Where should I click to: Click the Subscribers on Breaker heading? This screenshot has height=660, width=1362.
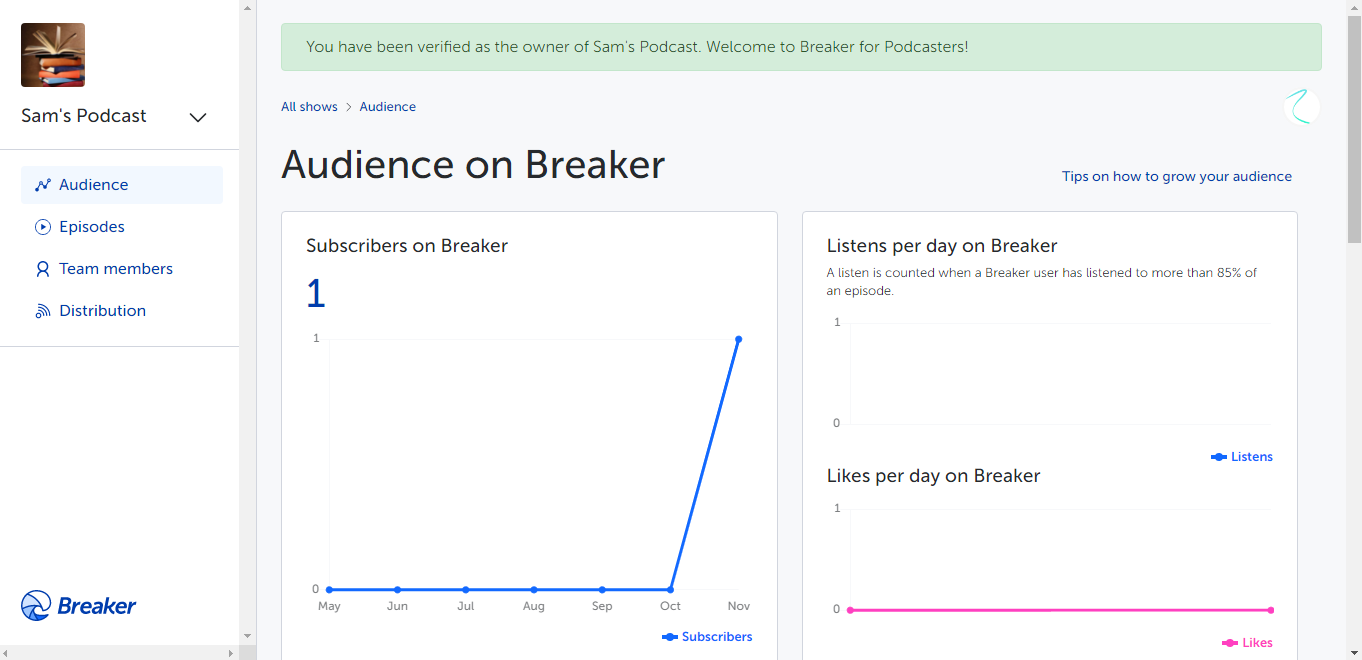407,246
